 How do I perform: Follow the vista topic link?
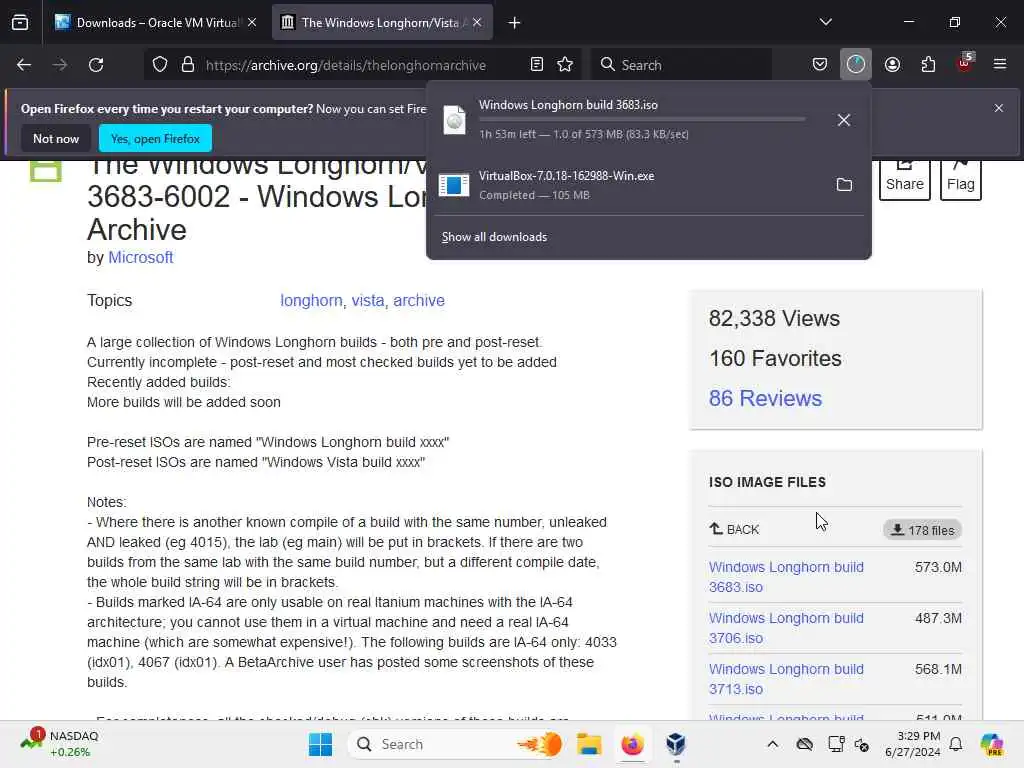(368, 300)
